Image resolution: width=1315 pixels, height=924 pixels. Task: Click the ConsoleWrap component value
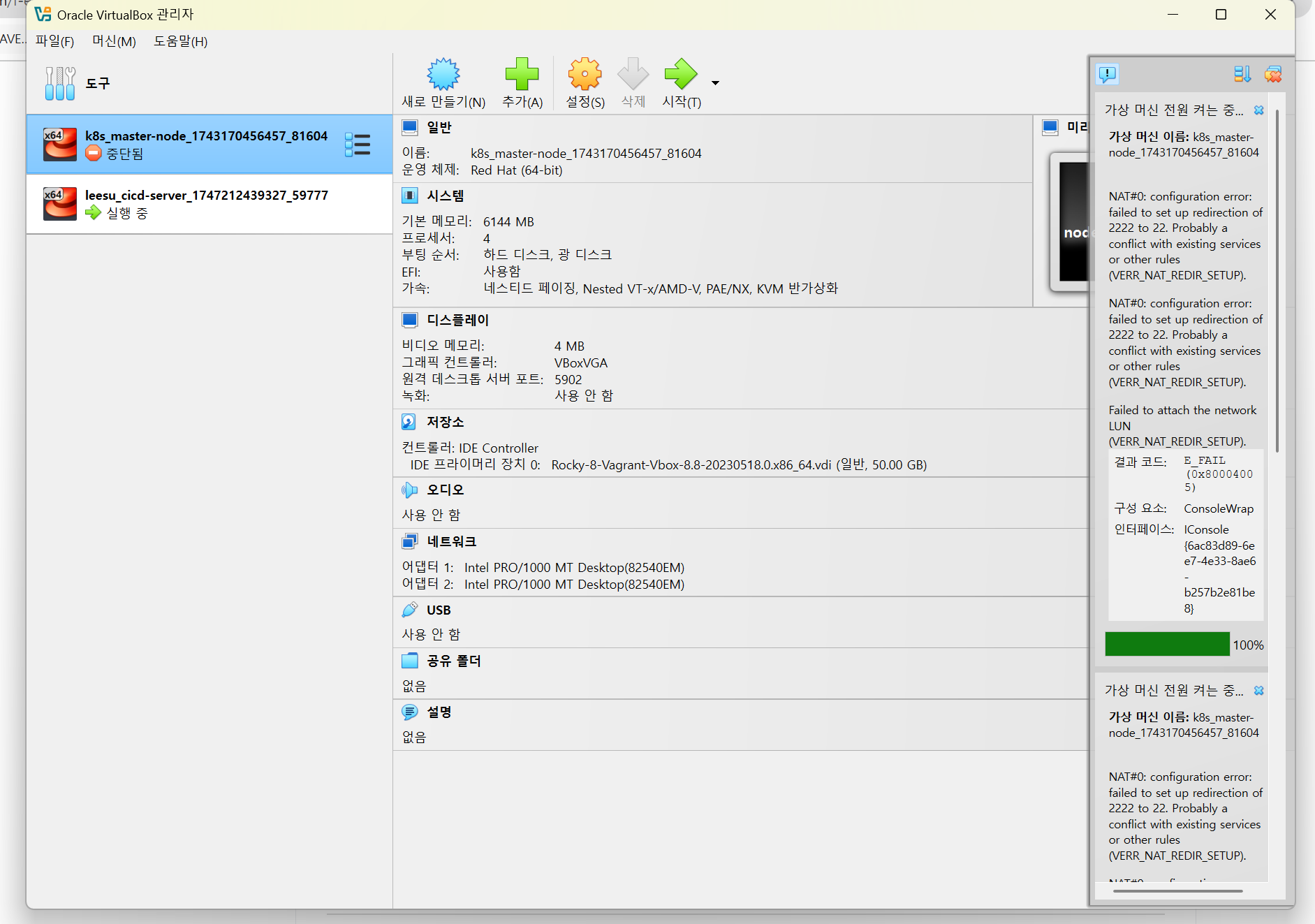[1219, 508]
